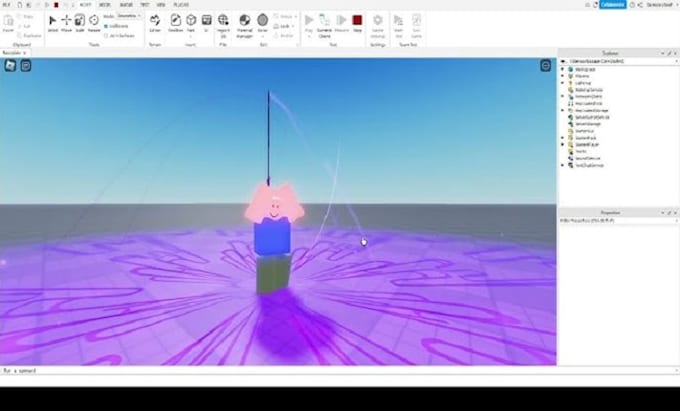Select ServerScriptService in the Explorer

[x=592, y=117]
